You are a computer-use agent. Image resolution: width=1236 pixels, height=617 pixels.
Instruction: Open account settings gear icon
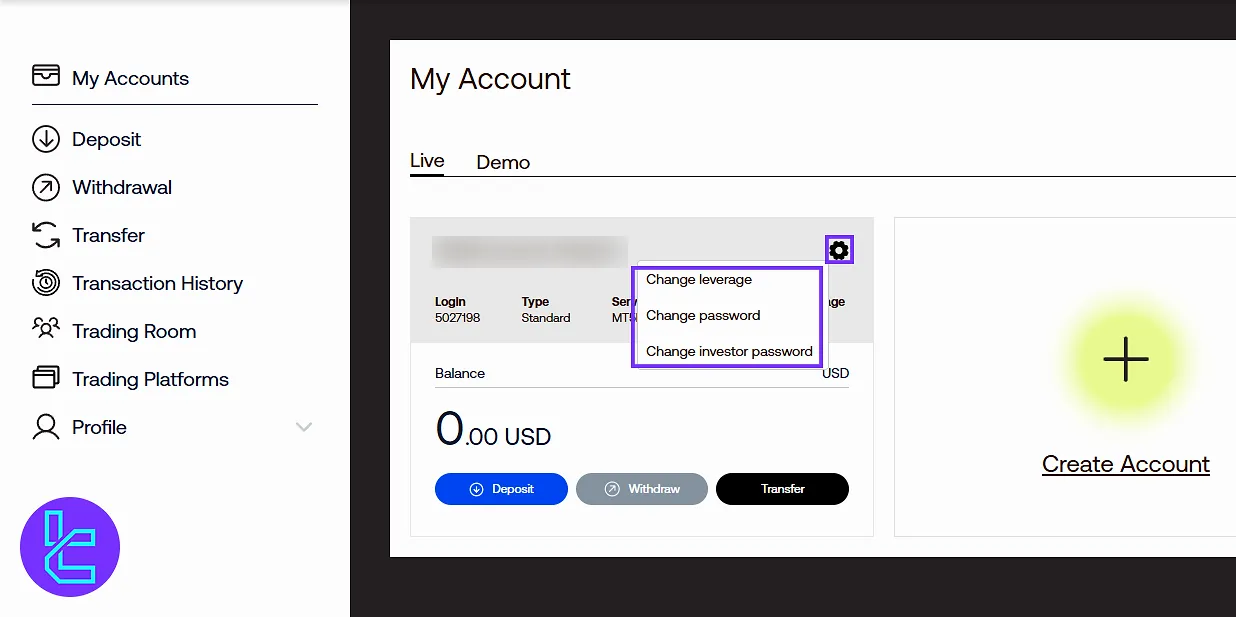839,250
